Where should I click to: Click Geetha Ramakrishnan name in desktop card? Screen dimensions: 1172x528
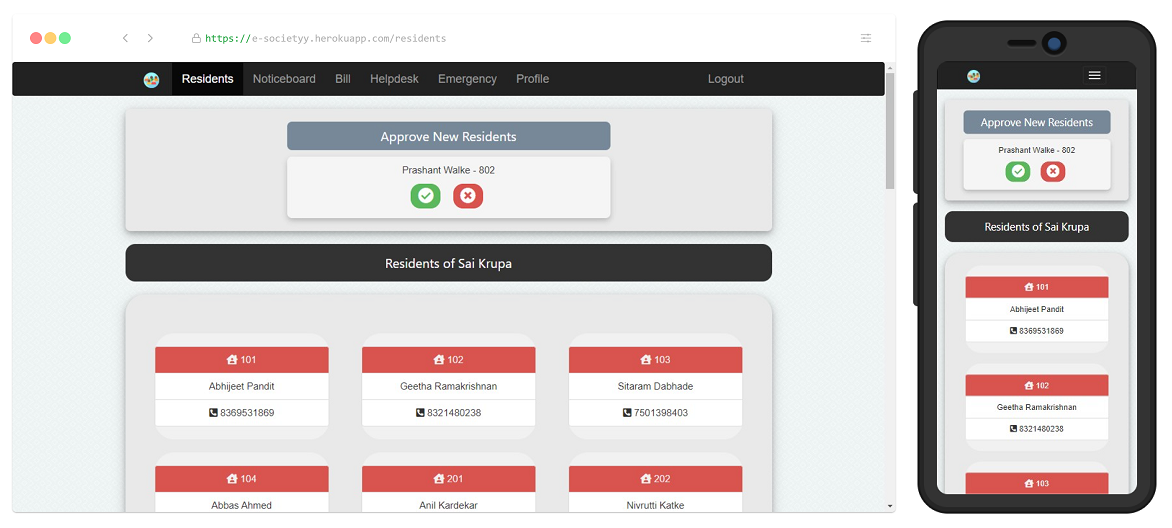[448, 387]
